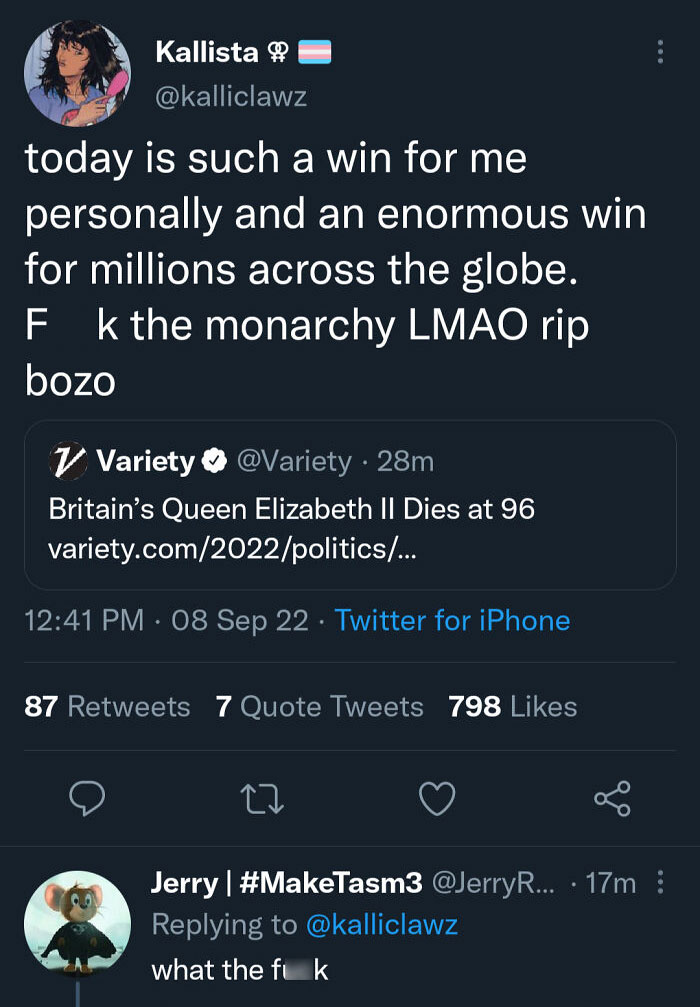700x1007 pixels.
Task: Click Variety's verified checkmark badge
Action: pos(213,461)
